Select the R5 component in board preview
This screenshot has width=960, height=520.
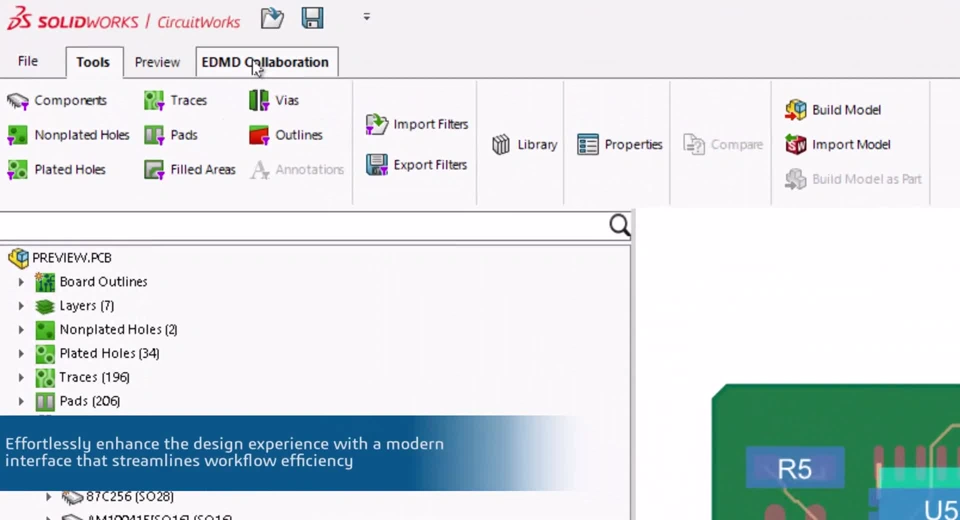point(795,469)
